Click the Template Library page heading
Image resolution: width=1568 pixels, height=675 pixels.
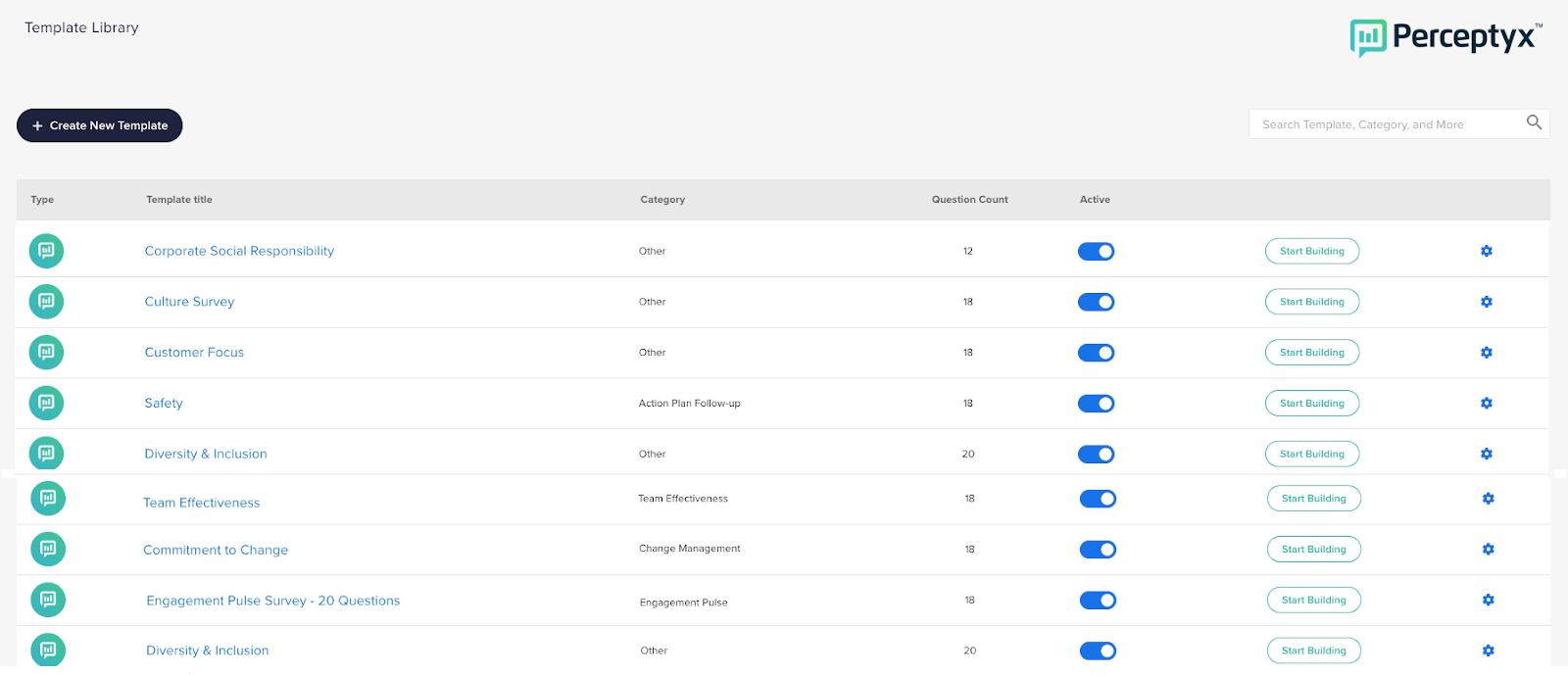tap(81, 27)
